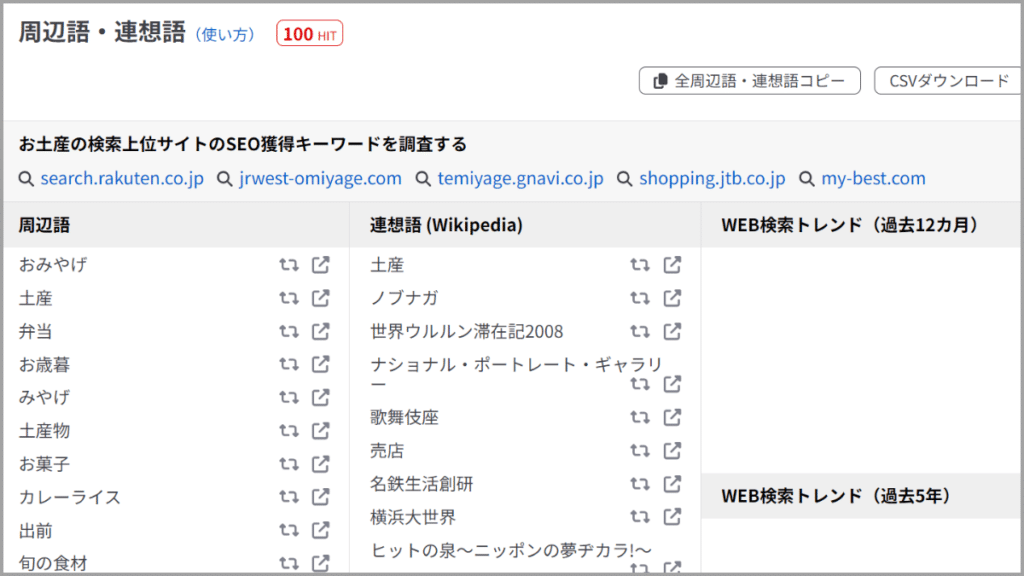
Task: Open the my-best.com link
Action: pos(873,179)
